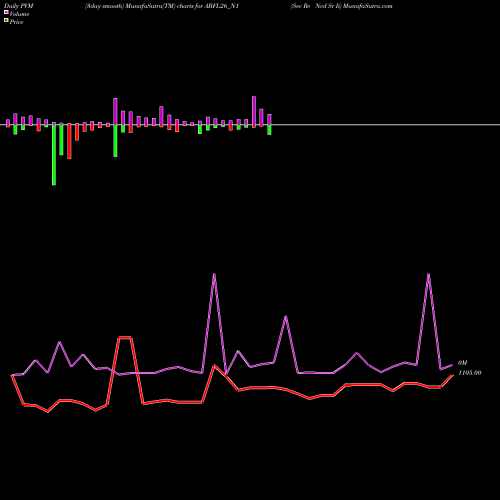Click the 0M volume value label
This screenshot has width=500, height=500.
[x=463, y=363]
